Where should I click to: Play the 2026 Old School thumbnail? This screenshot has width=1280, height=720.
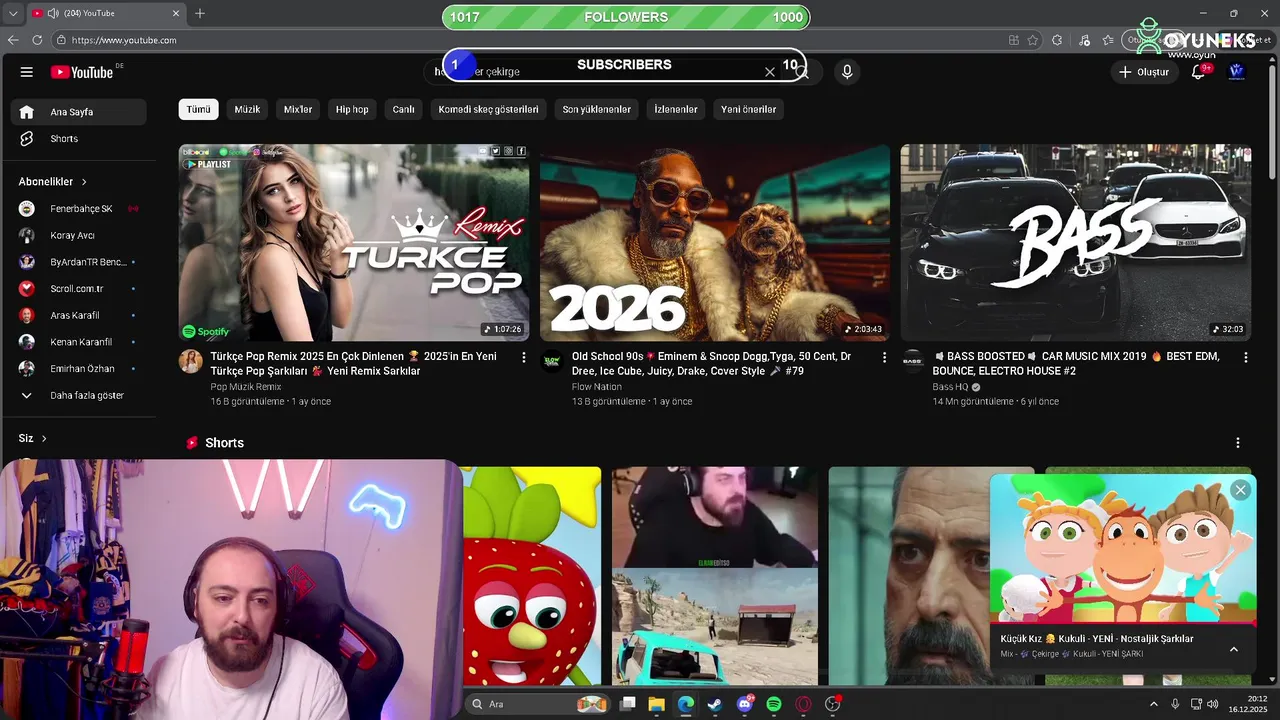(715, 243)
